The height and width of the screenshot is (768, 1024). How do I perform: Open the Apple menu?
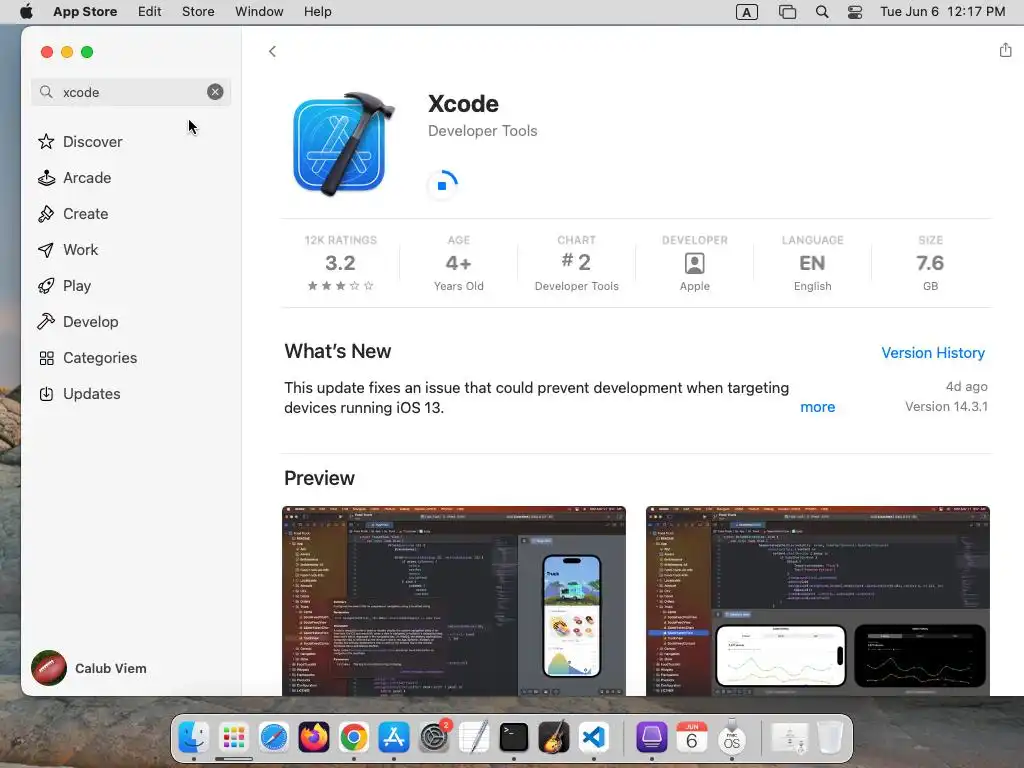tap(26, 12)
